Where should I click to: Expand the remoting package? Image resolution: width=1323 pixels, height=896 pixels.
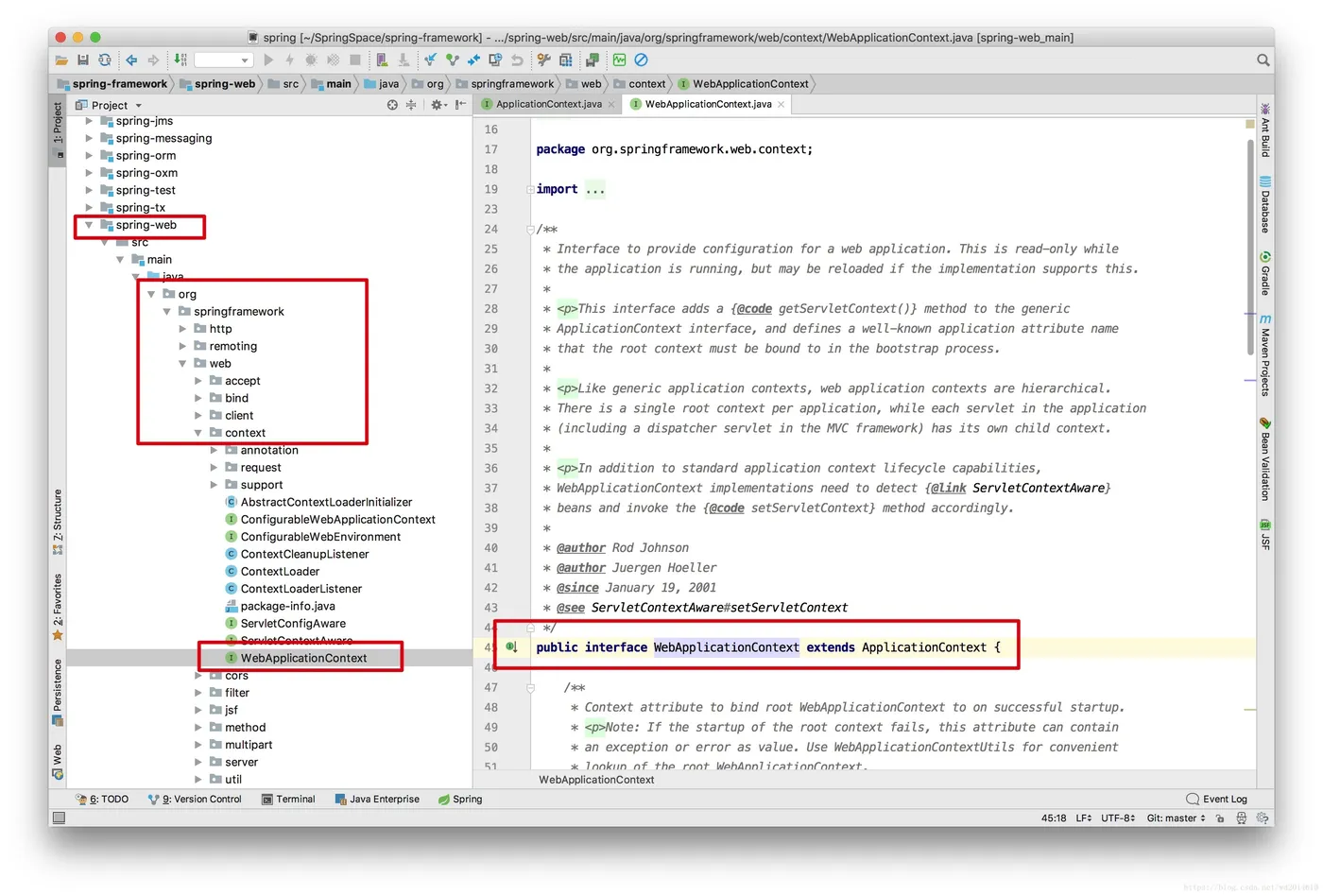click(x=182, y=346)
